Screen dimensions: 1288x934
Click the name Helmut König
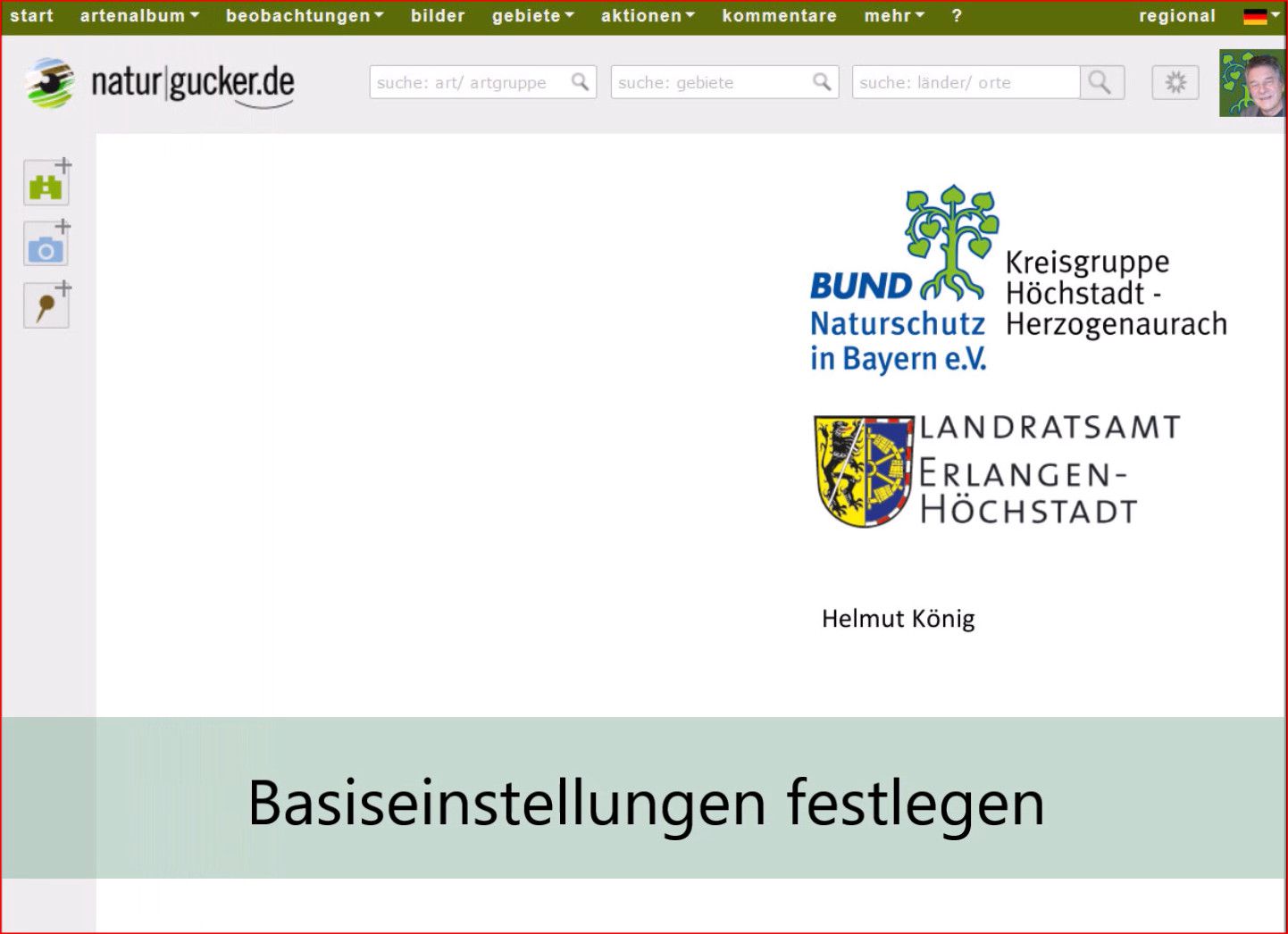click(x=898, y=619)
